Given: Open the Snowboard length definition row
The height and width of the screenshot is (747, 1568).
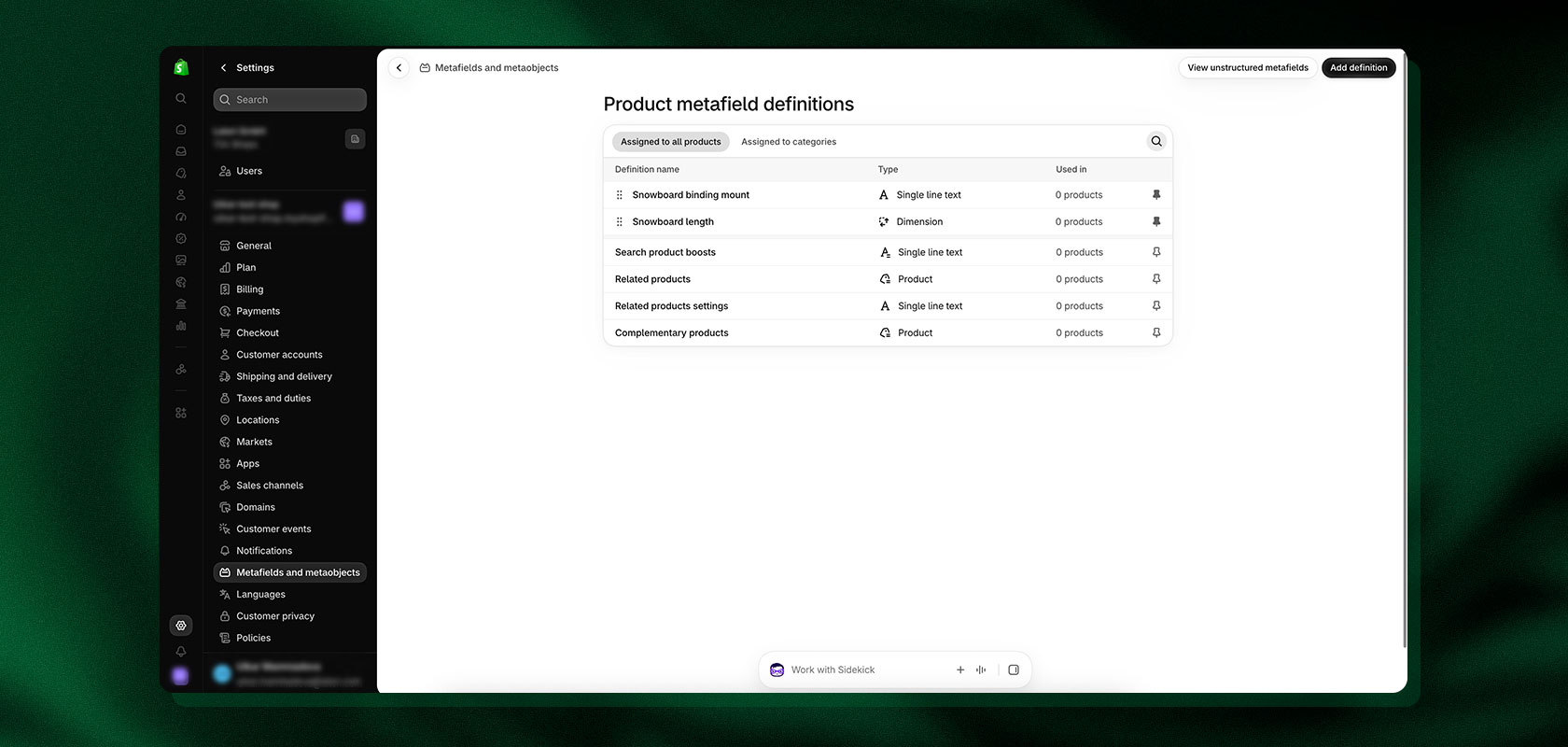Looking at the screenshot, I should coord(888,222).
